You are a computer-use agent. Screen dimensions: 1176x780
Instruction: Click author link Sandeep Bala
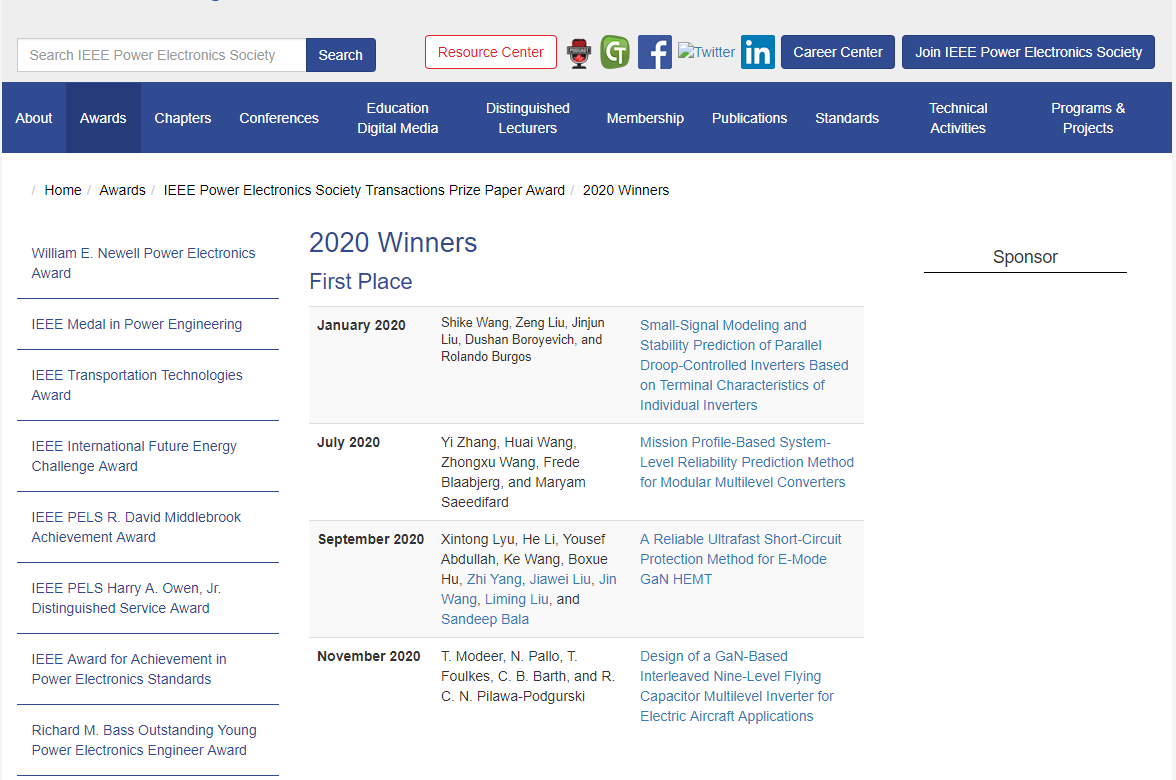[484, 619]
